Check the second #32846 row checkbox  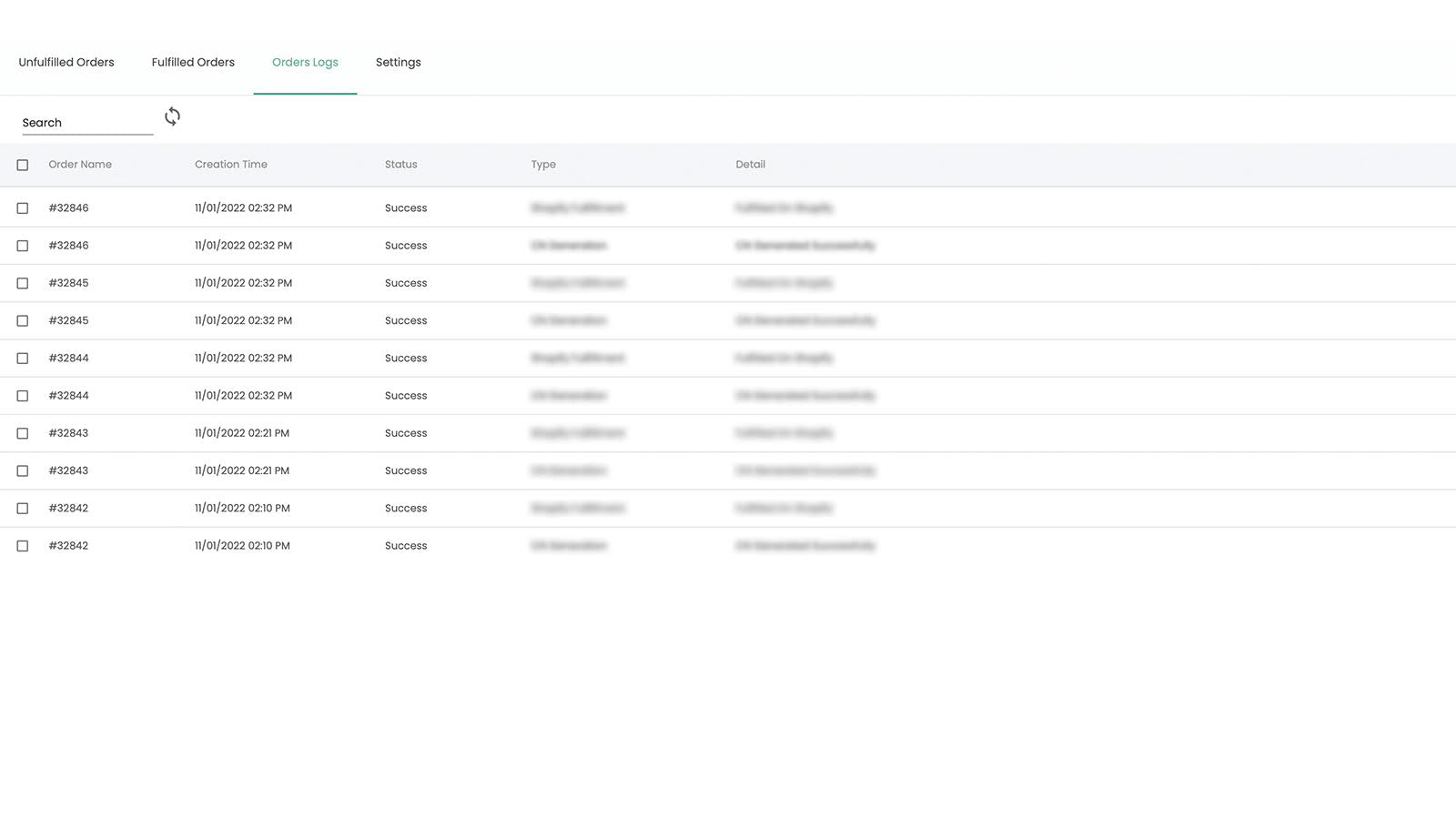(x=23, y=246)
